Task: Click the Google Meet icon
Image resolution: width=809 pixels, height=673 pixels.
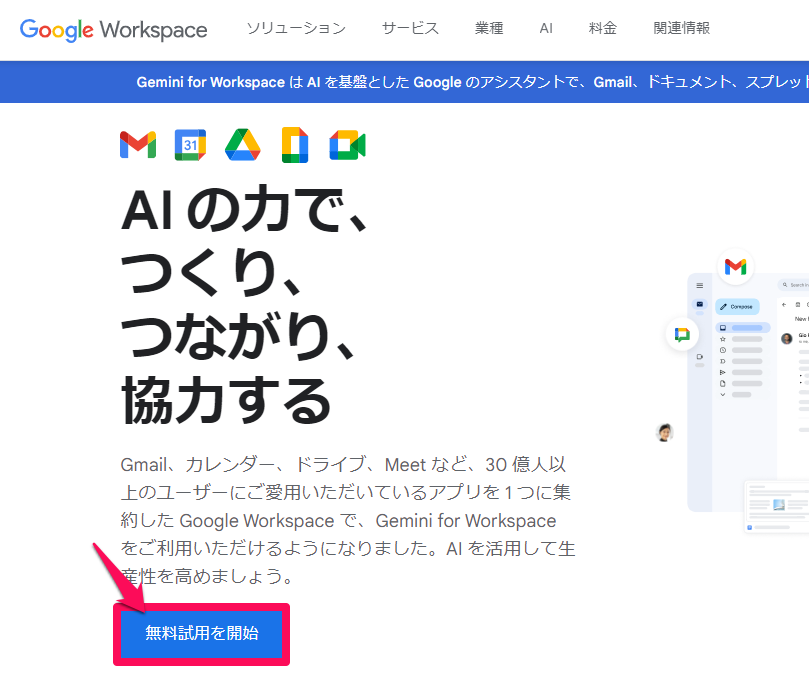Action: point(348,145)
